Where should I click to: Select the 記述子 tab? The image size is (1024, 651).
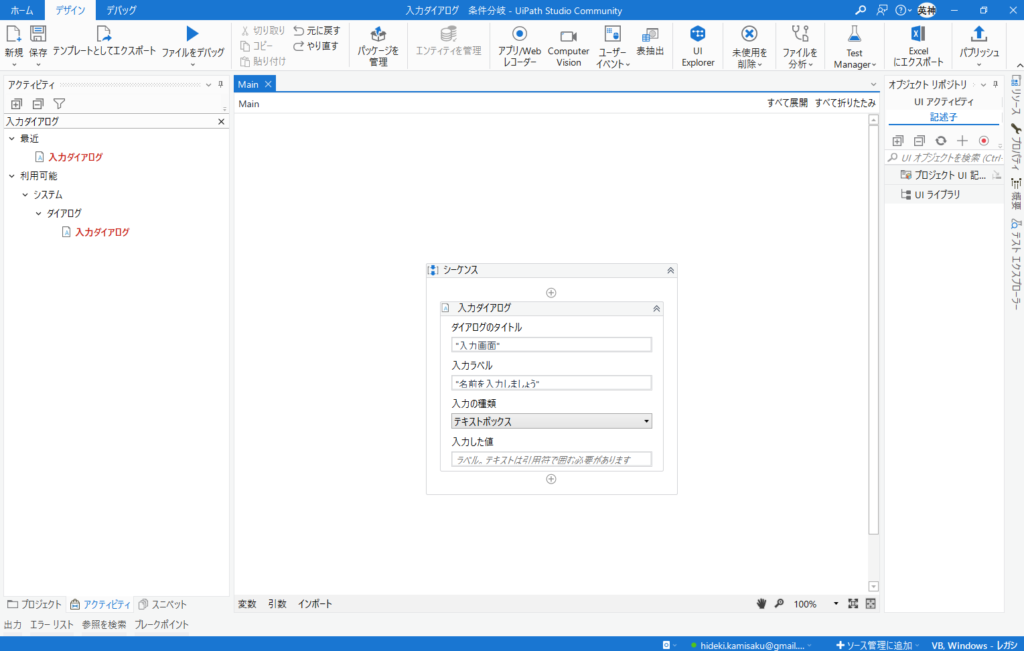[943, 117]
